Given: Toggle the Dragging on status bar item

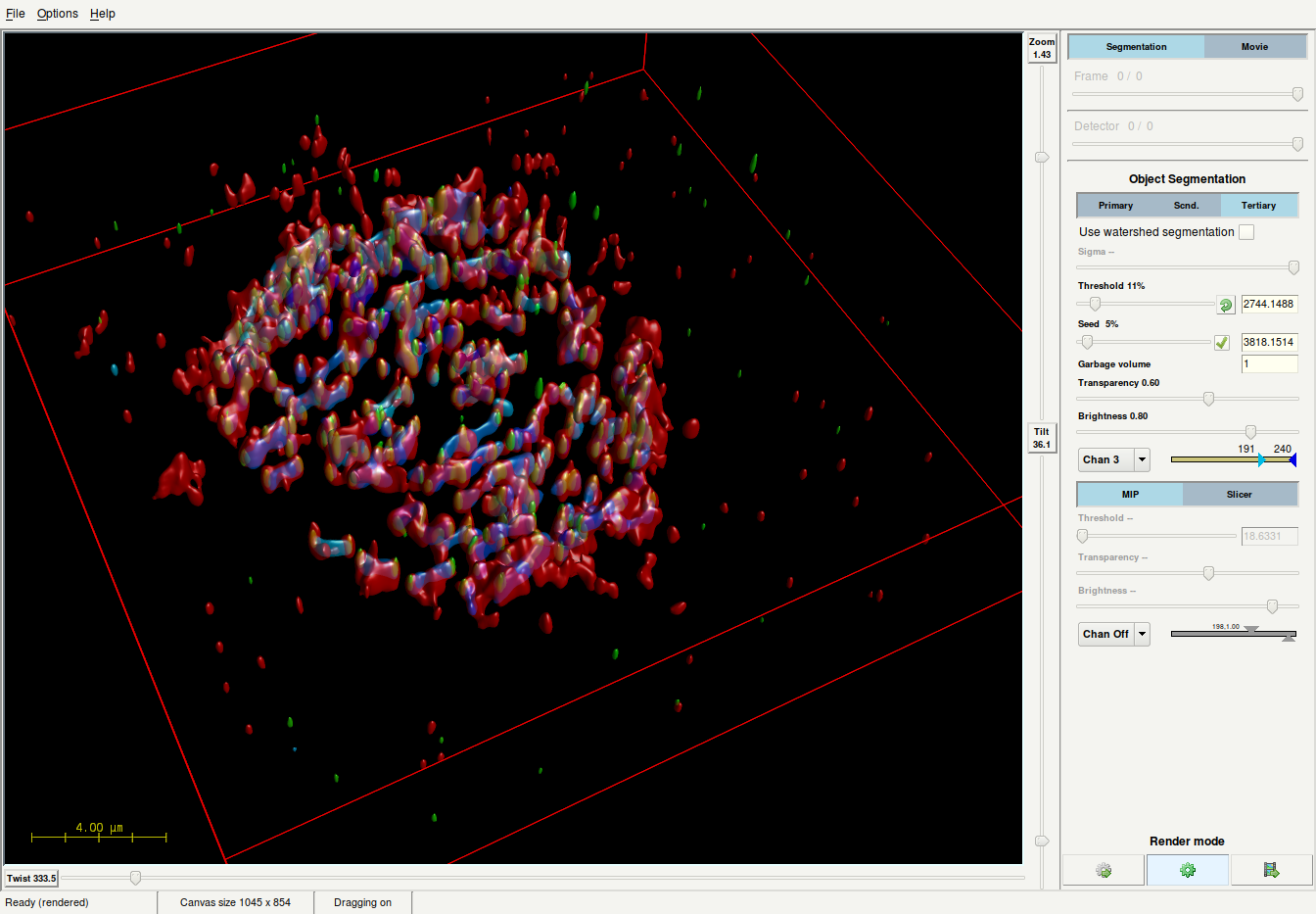Looking at the screenshot, I should click(x=362, y=902).
